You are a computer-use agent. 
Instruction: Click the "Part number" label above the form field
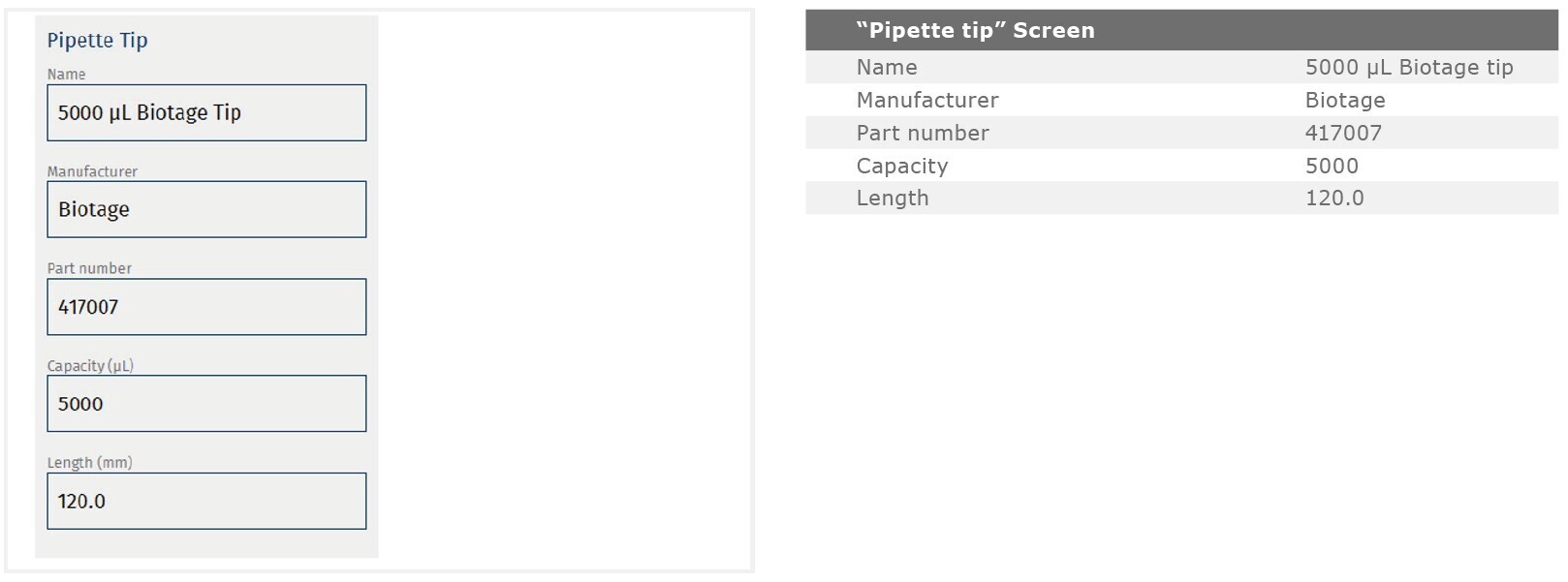pyautogui.click(x=89, y=268)
